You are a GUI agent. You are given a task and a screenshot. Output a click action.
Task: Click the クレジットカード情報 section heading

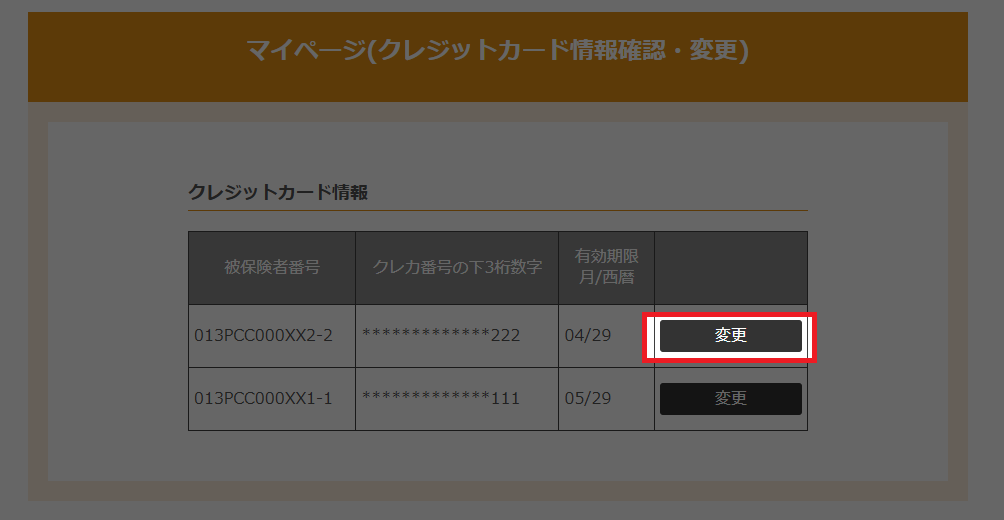(x=278, y=192)
